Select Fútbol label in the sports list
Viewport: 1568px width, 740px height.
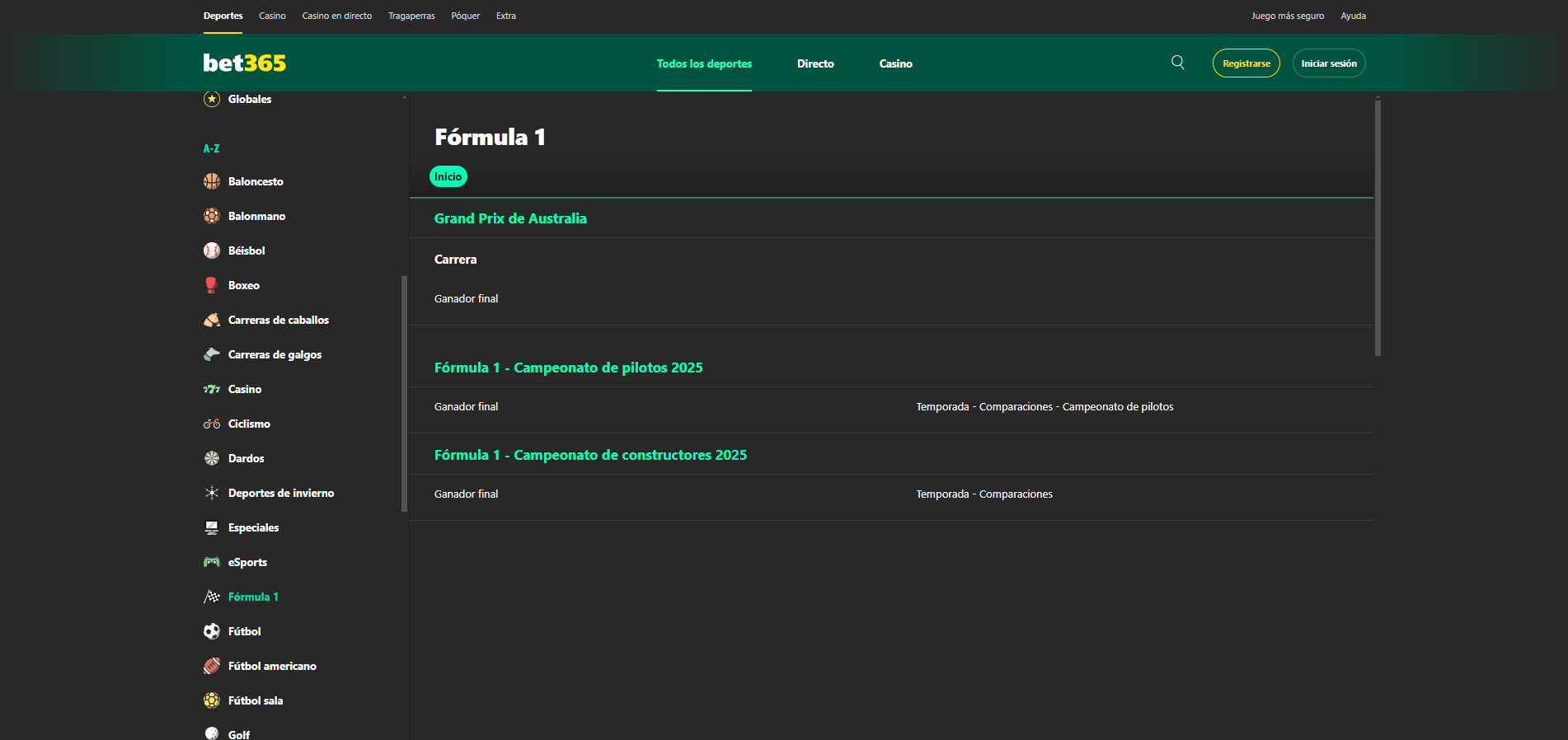point(245,631)
